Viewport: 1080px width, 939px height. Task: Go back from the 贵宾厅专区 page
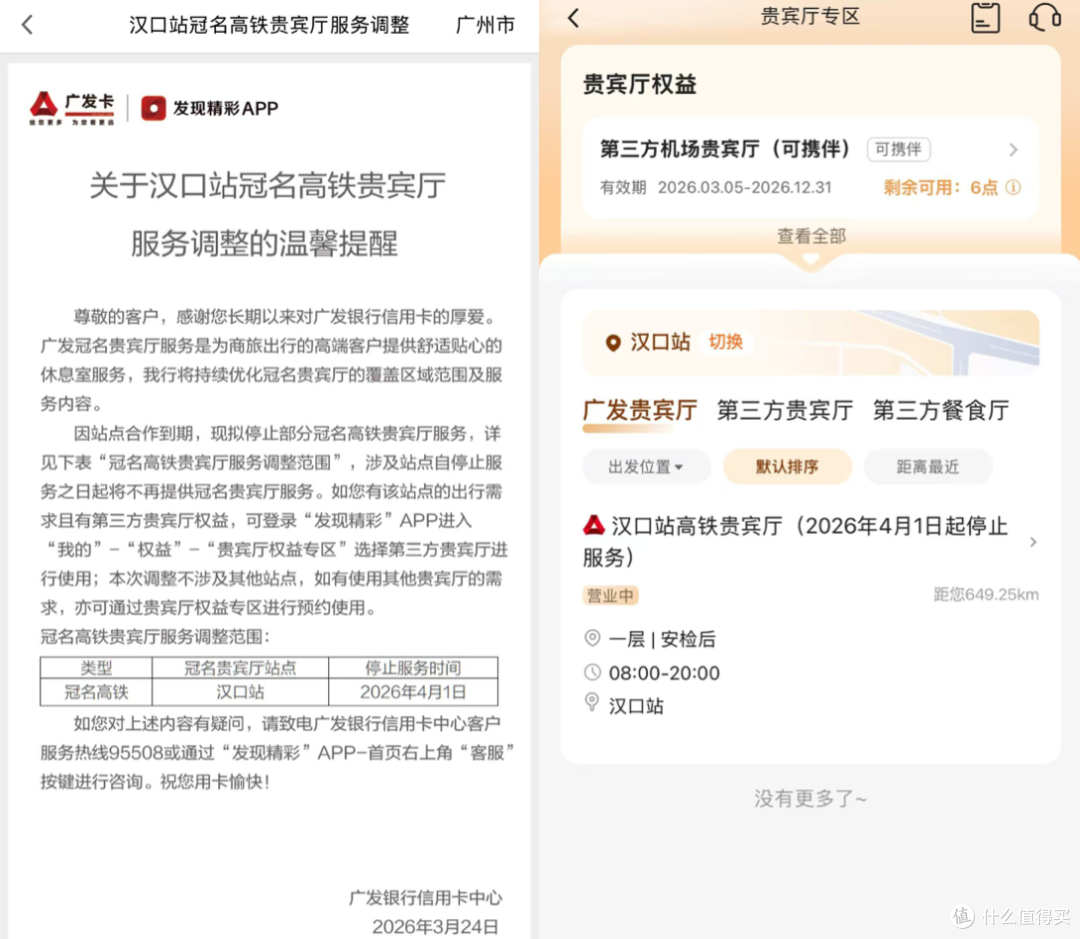pyautogui.click(x=573, y=17)
